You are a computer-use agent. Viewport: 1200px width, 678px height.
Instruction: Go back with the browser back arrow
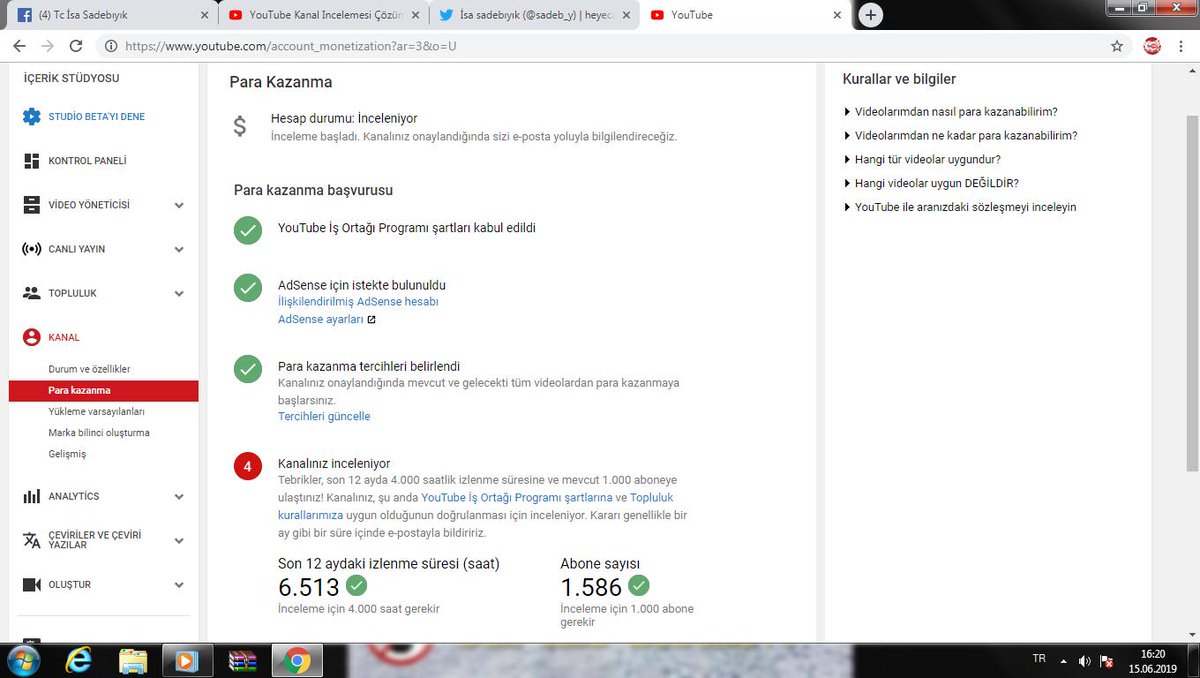click(19, 46)
